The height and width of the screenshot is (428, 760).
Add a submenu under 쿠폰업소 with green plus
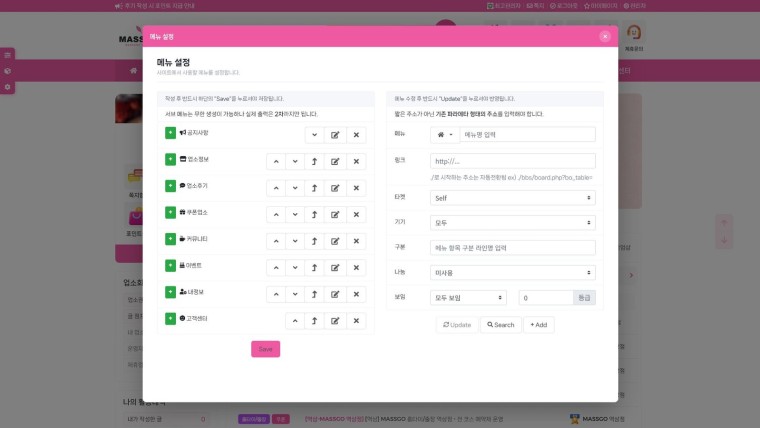[170, 213]
